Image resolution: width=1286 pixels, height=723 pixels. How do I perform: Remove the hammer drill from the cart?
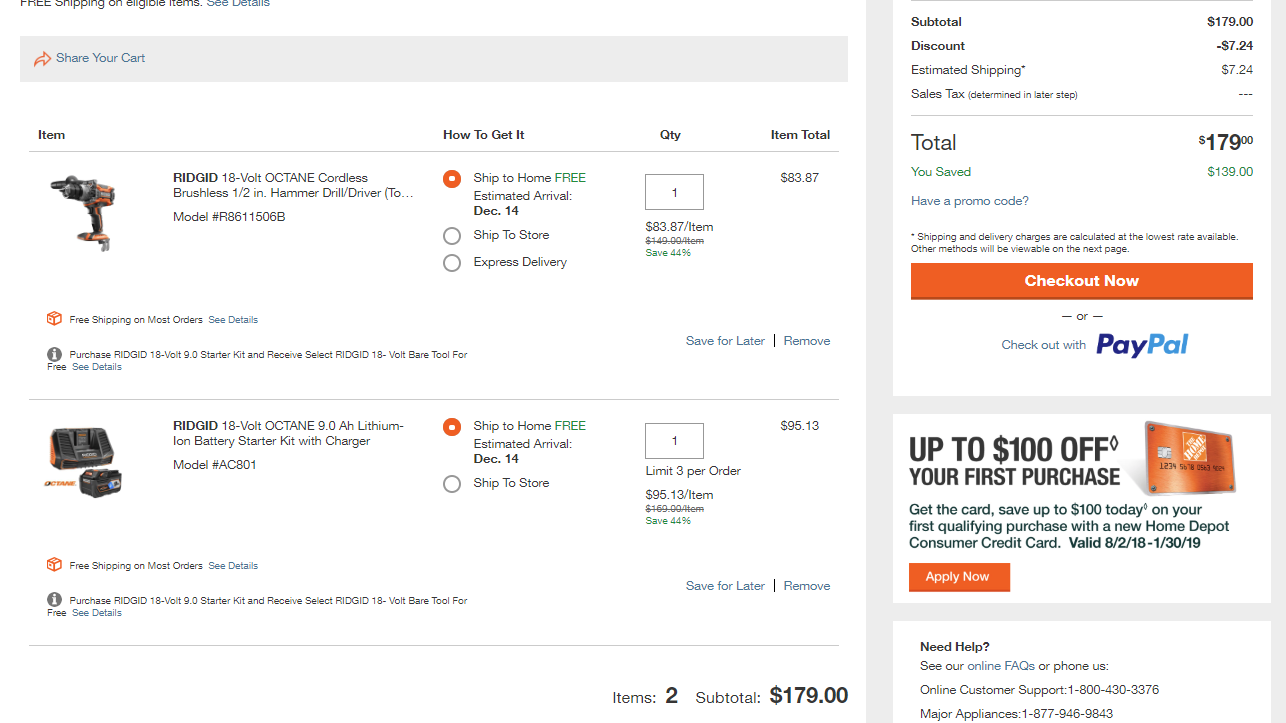tap(807, 341)
